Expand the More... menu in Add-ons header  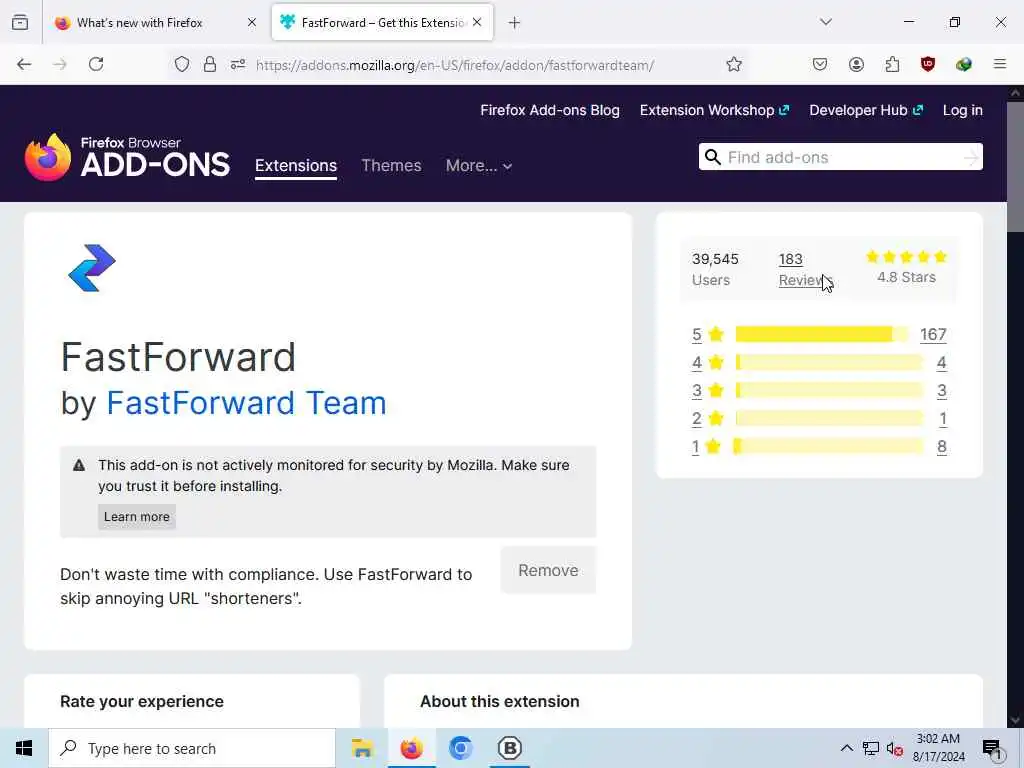479,166
